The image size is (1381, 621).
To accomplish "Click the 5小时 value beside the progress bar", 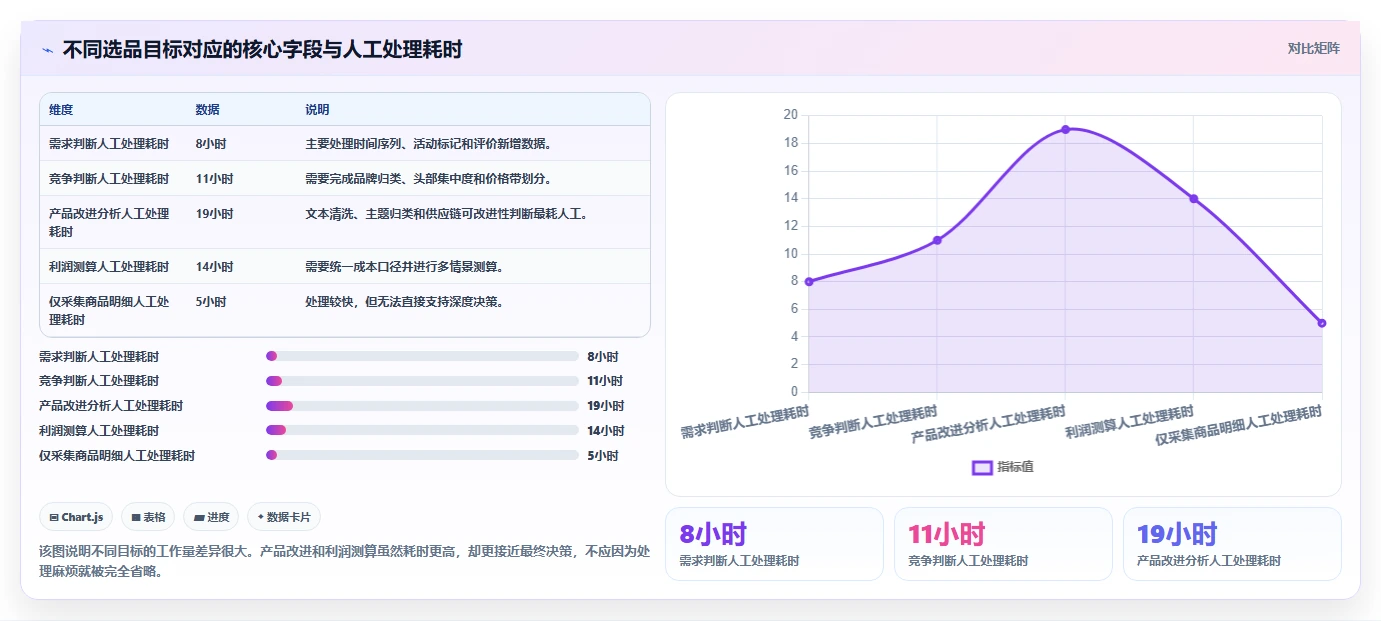I will pyautogui.click(x=603, y=456).
